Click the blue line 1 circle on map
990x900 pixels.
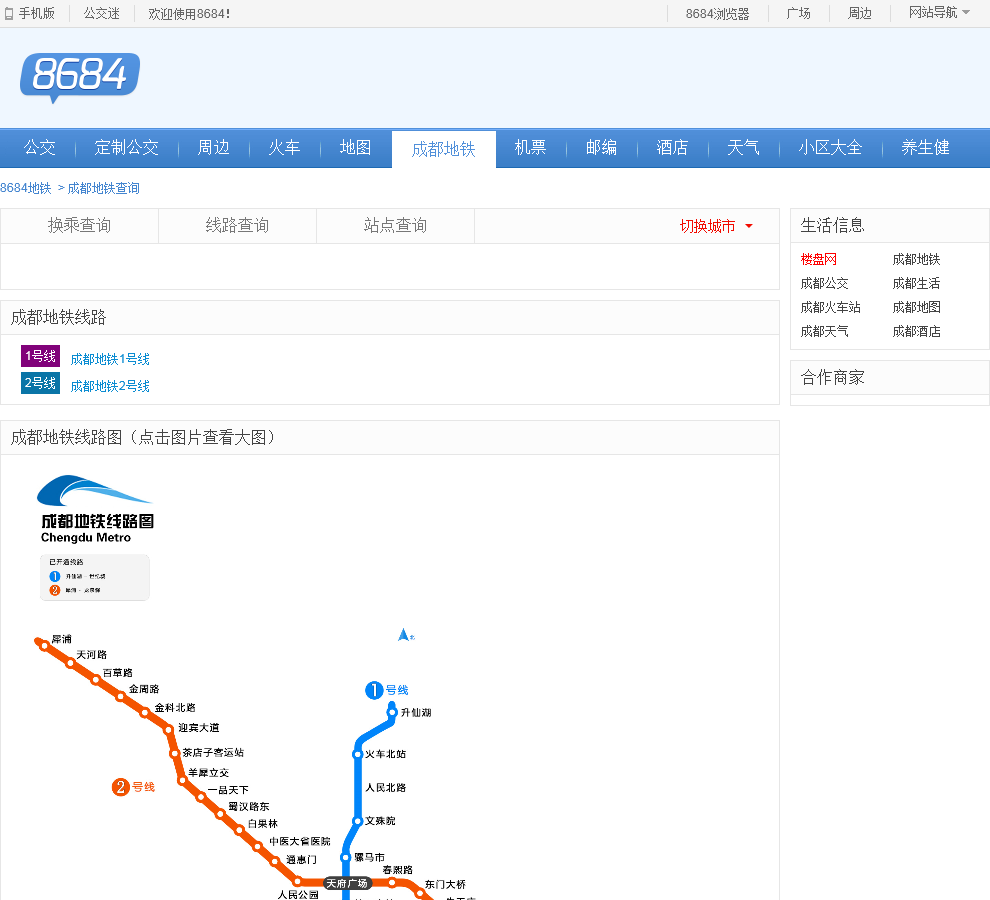coord(374,690)
